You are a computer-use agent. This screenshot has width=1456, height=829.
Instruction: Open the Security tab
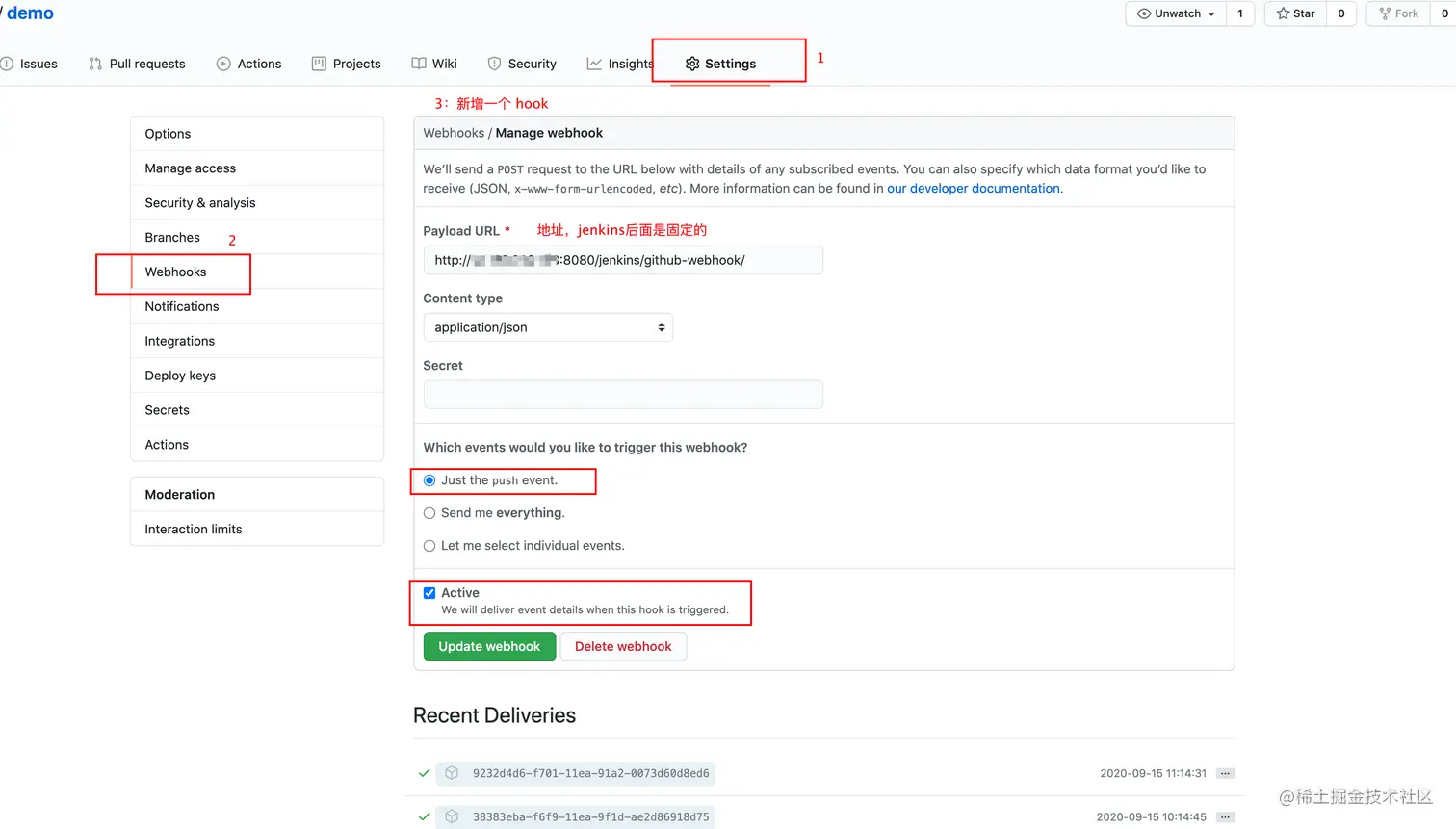(522, 64)
